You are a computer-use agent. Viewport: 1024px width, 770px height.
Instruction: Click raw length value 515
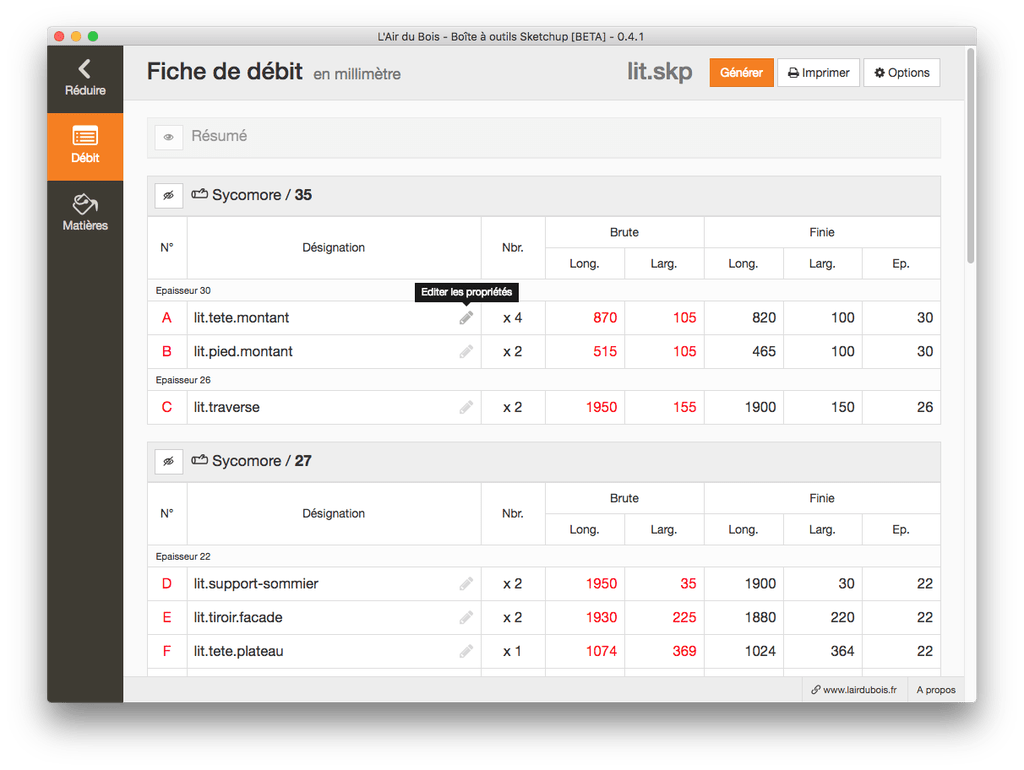605,351
